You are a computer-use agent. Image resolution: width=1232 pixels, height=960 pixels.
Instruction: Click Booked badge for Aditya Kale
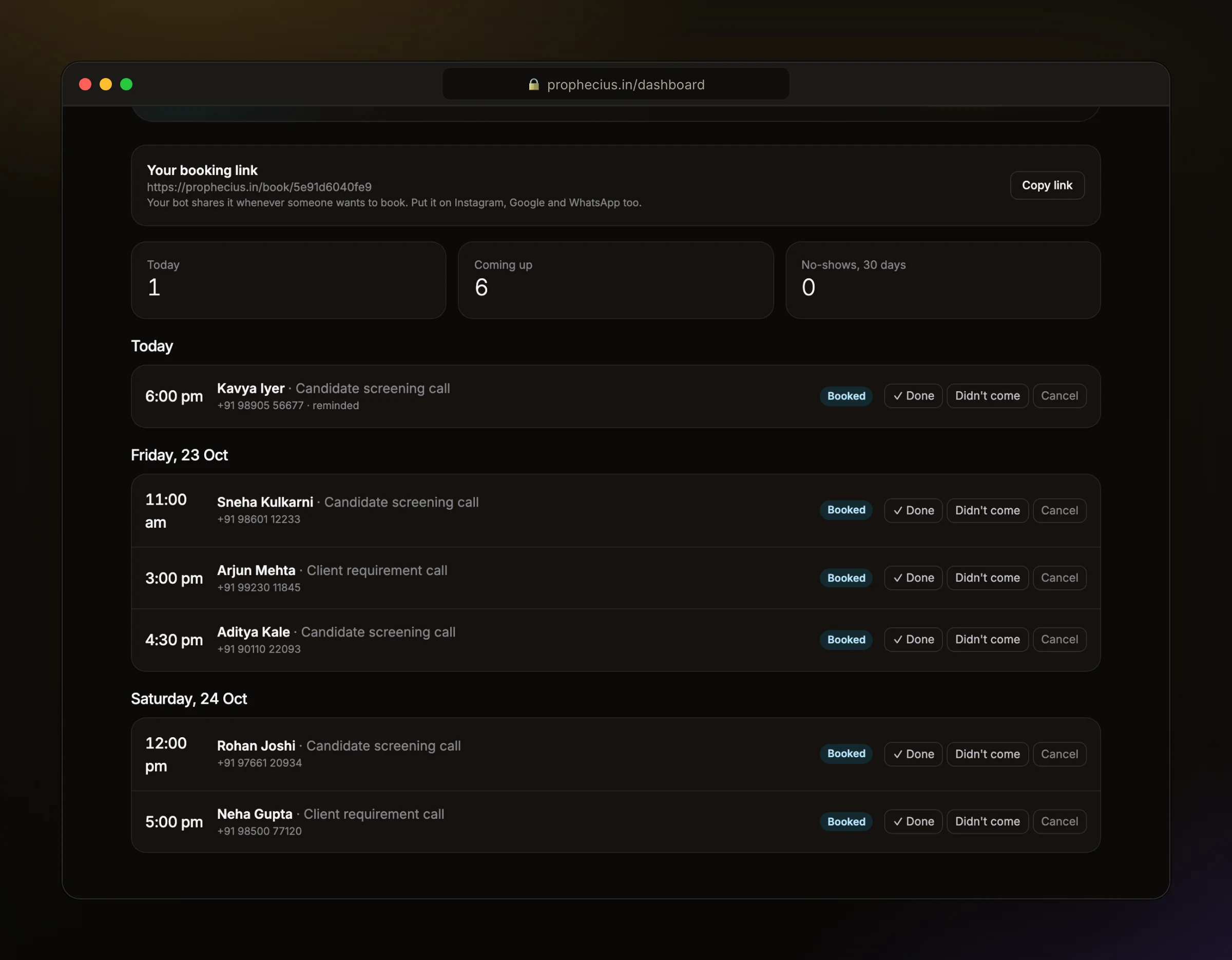[x=845, y=640]
